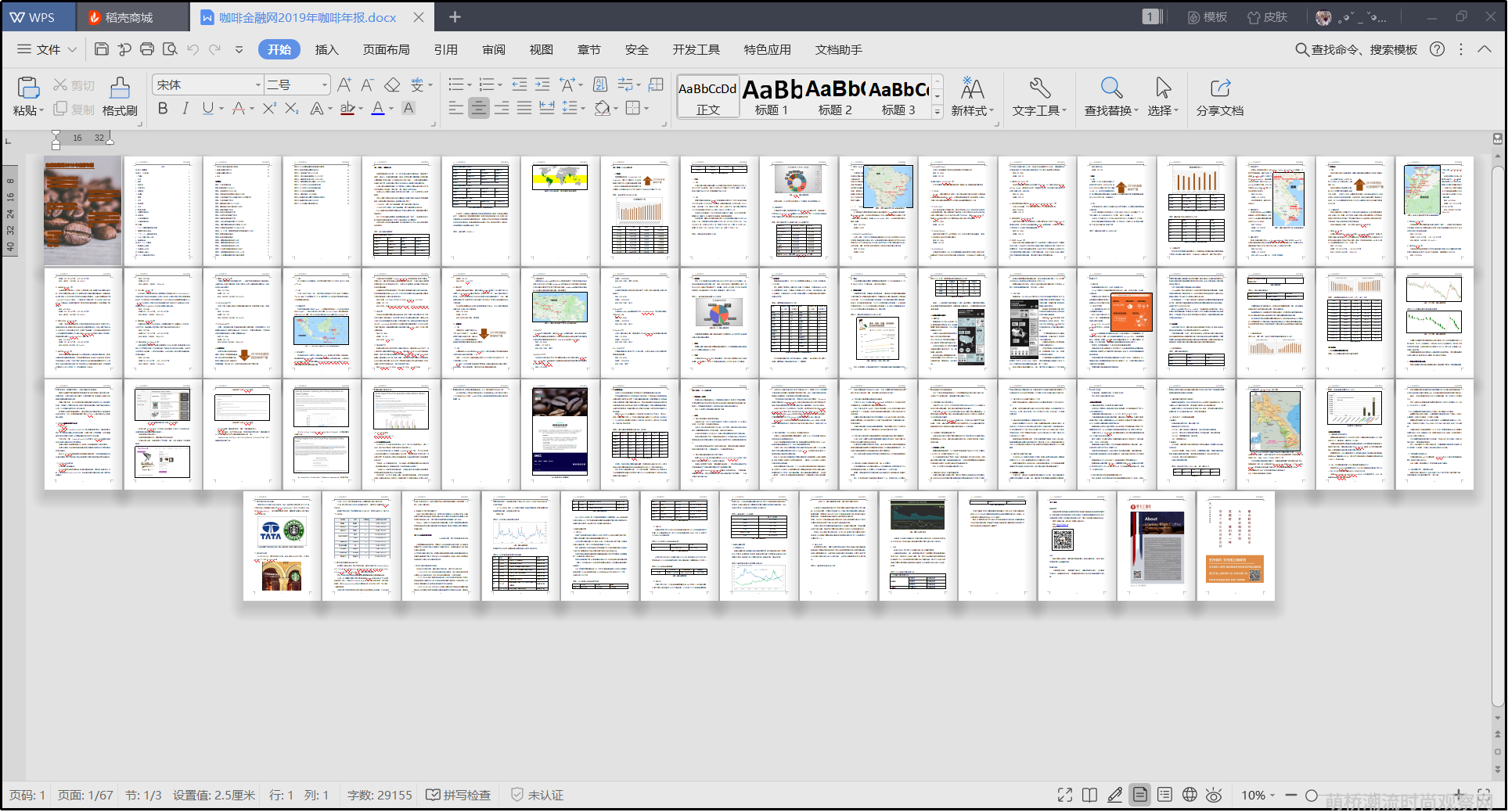Image resolution: width=1508 pixels, height=812 pixels.
Task: Click the eye protection mode icon
Action: point(1214,795)
